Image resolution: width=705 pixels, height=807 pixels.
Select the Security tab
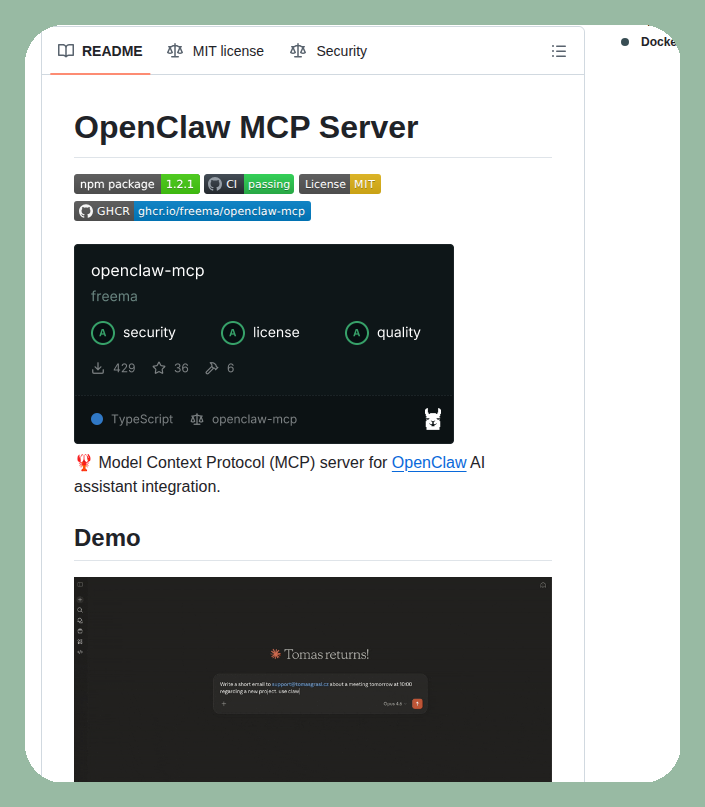tap(328, 51)
